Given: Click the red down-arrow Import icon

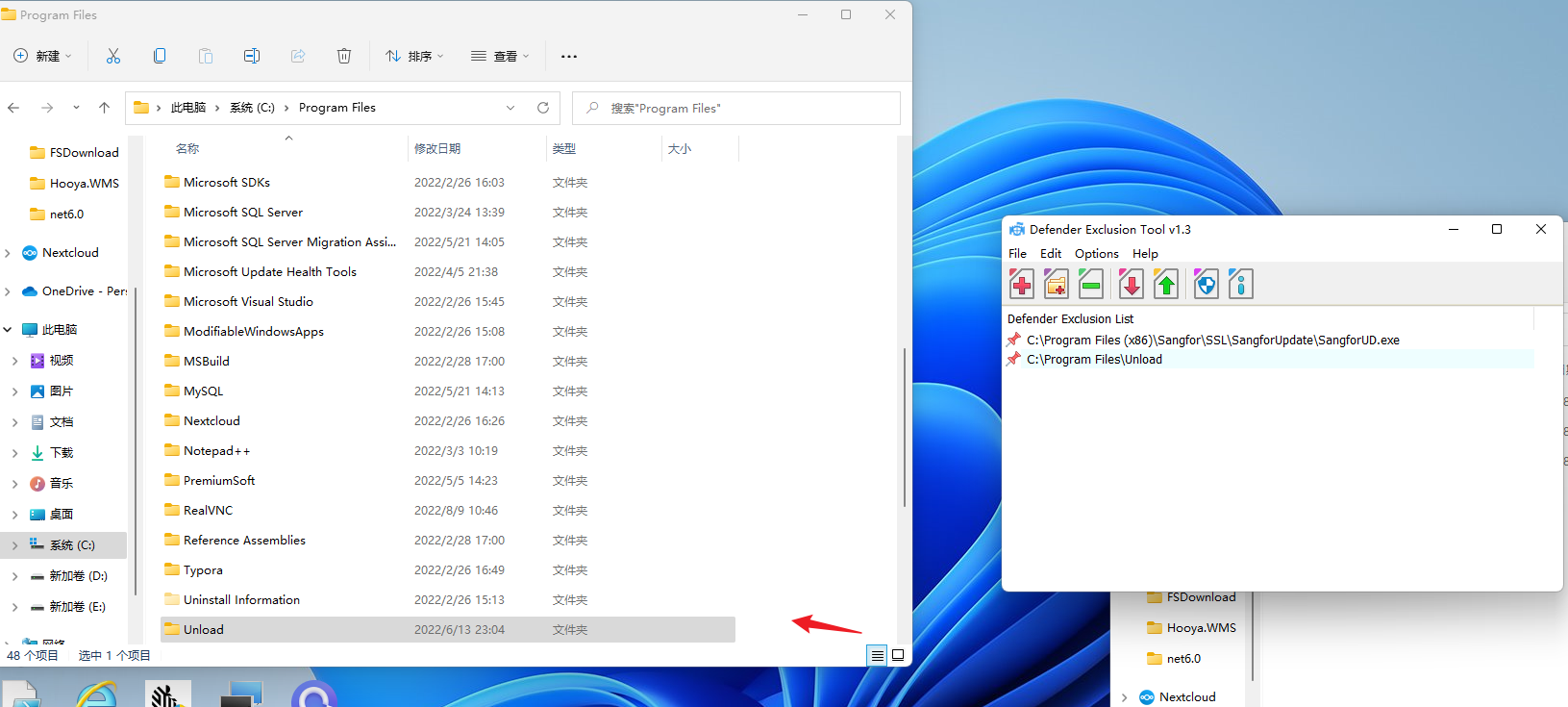Looking at the screenshot, I should [x=1132, y=284].
